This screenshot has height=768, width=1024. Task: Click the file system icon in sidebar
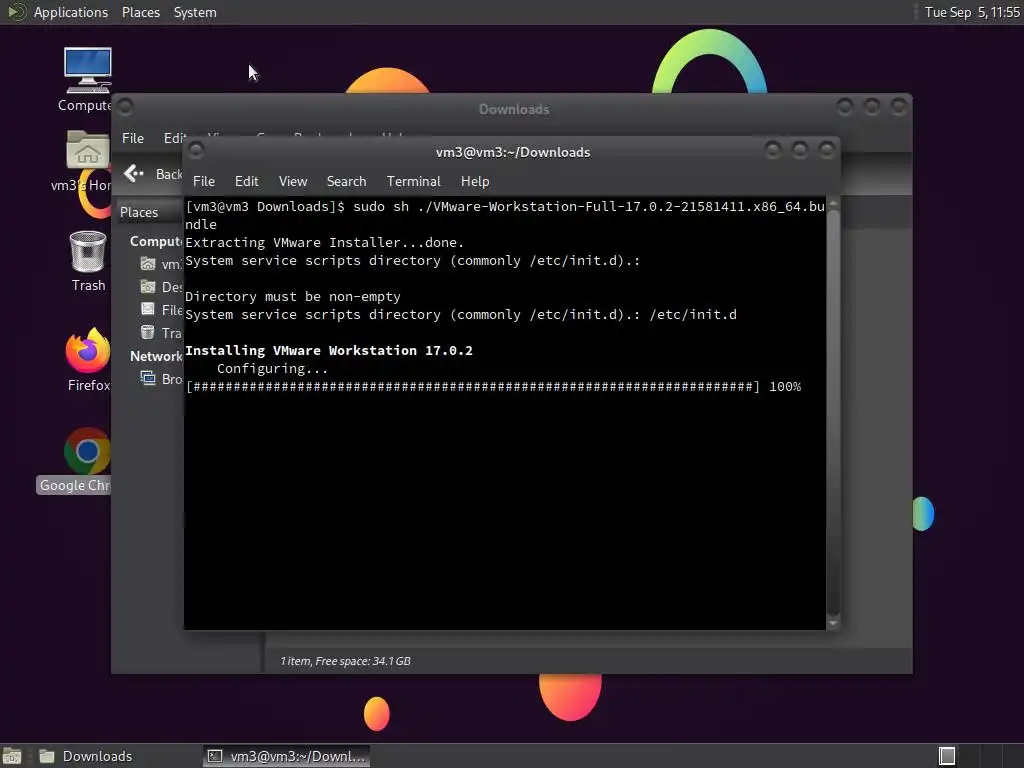(x=148, y=309)
